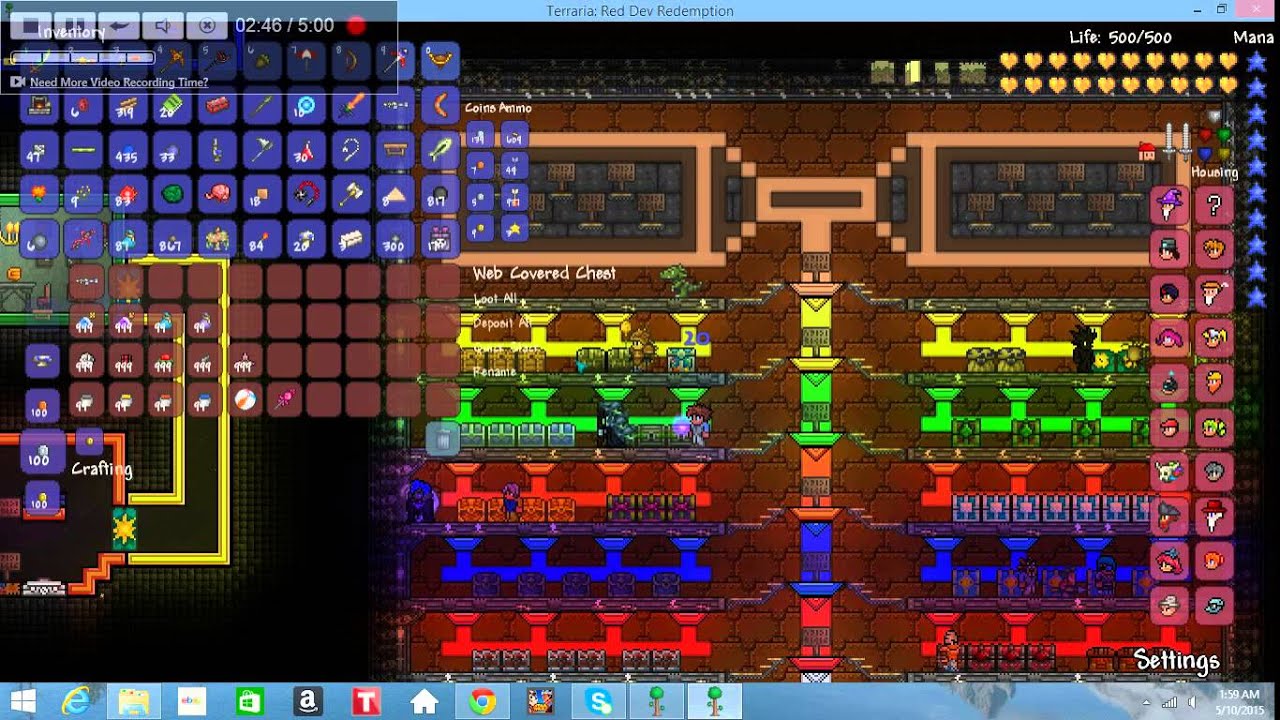
Task: Take the beach ball from the chest
Action: click(246, 400)
